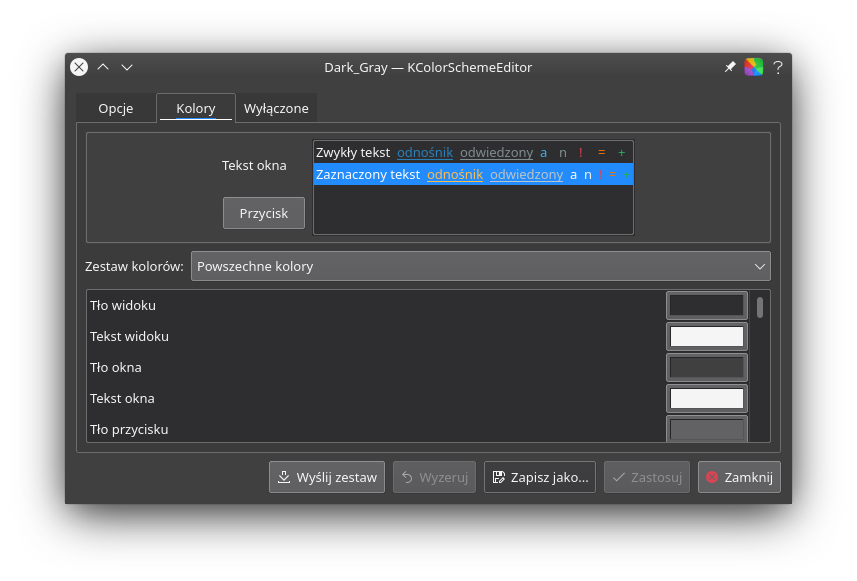Click the Przycisk preview button

point(263,213)
